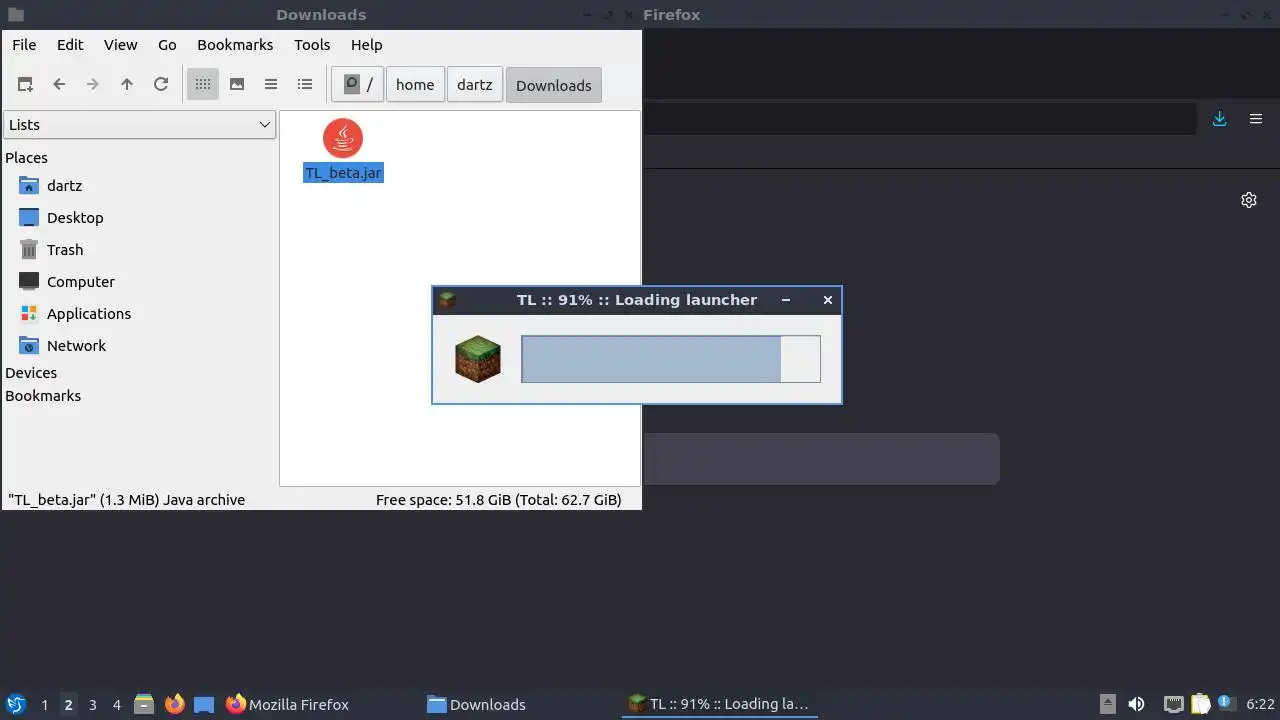1280x720 pixels.
Task: Switch to compact view mode
Action: click(271, 85)
